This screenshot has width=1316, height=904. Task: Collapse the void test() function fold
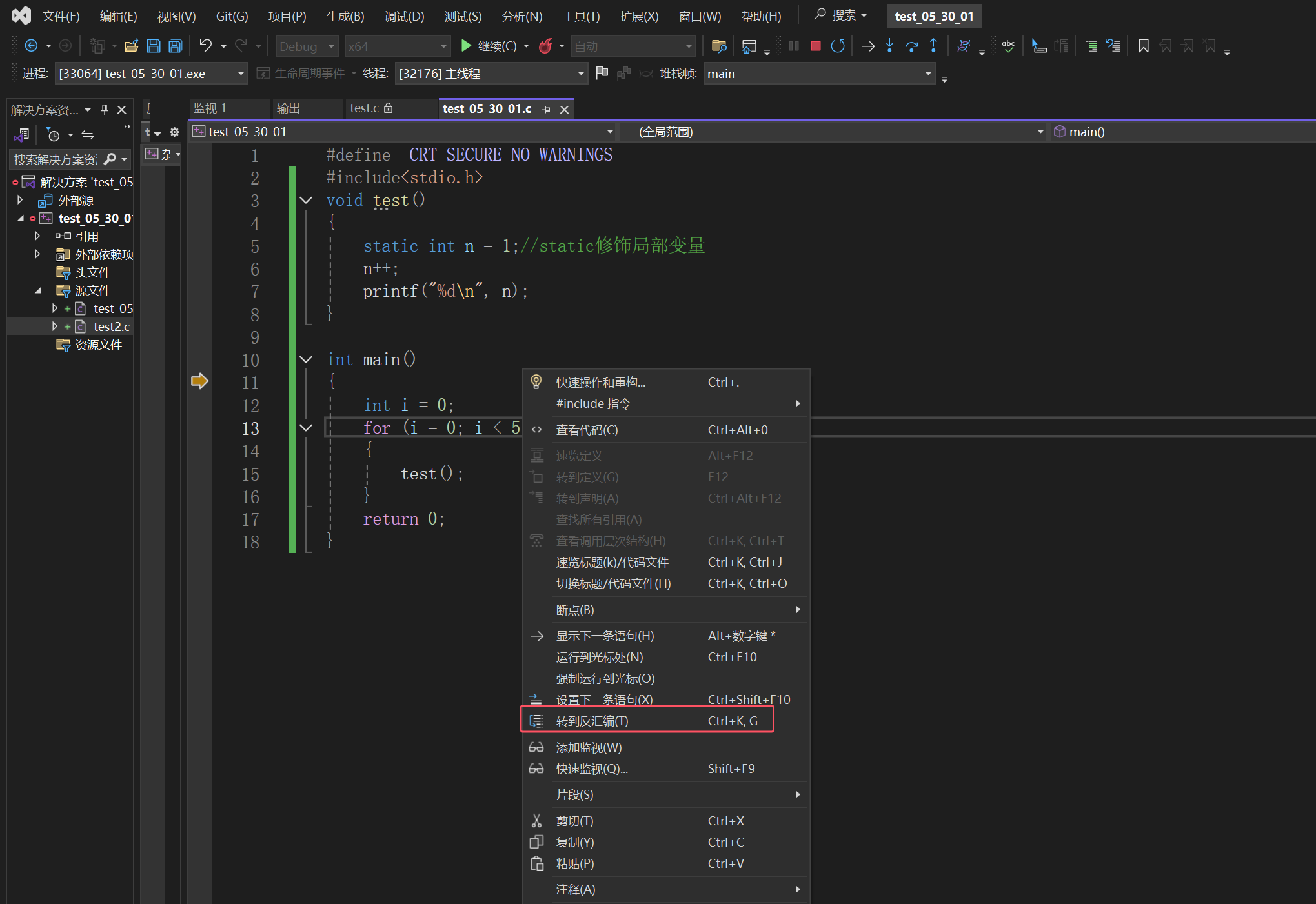point(306,200)
